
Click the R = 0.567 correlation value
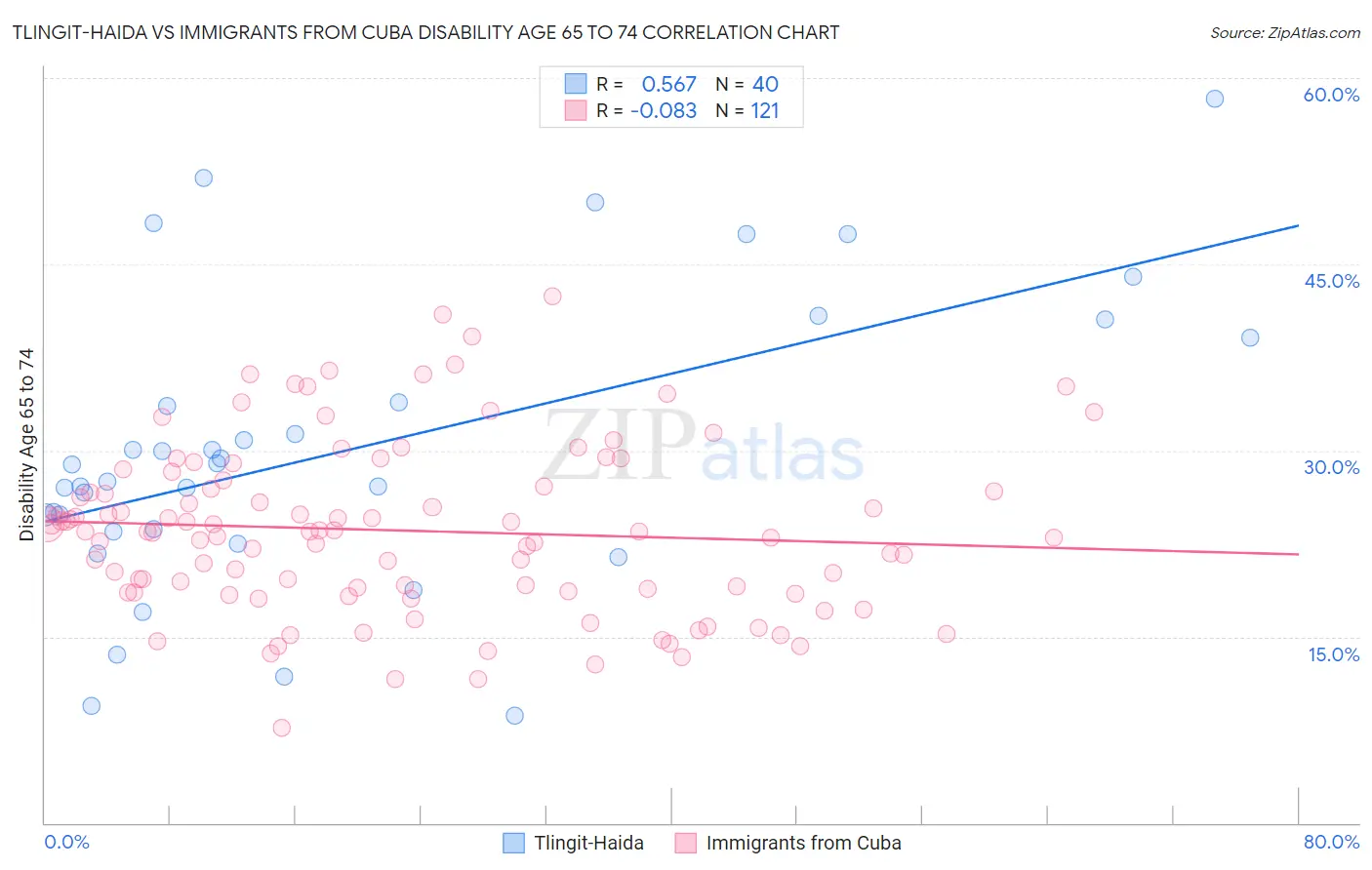(646, 84)
